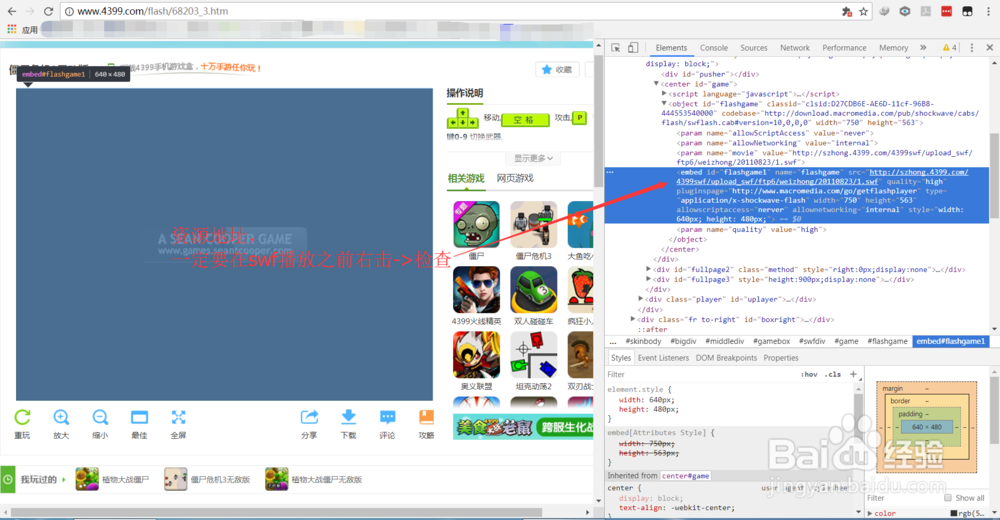Open the 僵尸危机3 game thumbnail

pos(534,225)
